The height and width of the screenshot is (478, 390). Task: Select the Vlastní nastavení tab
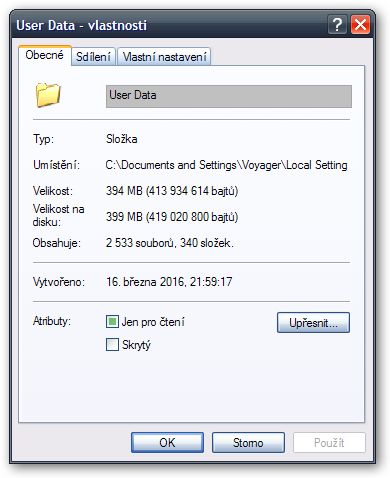(x=164, y=57)
